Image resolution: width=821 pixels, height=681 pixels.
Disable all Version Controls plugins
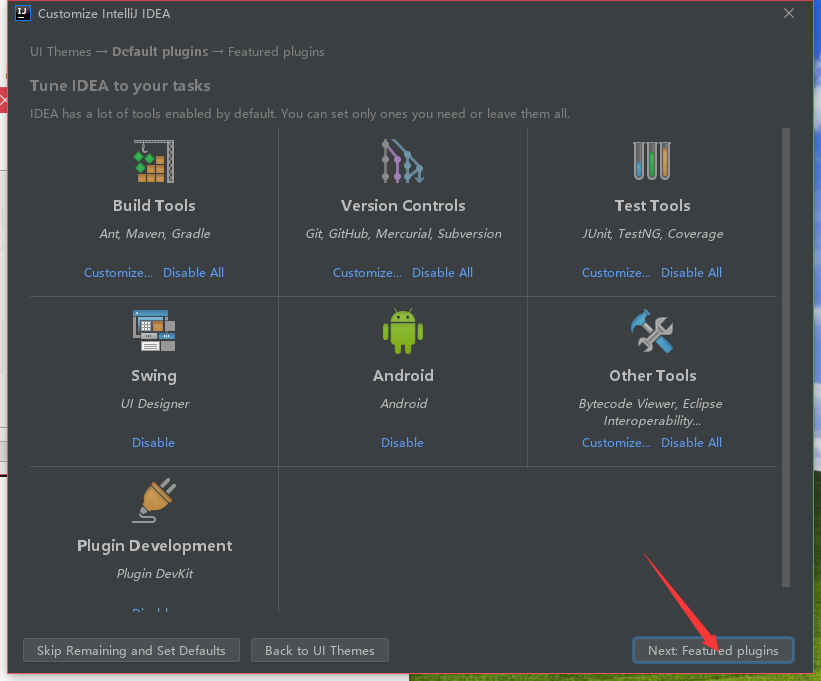coord(442,273)
